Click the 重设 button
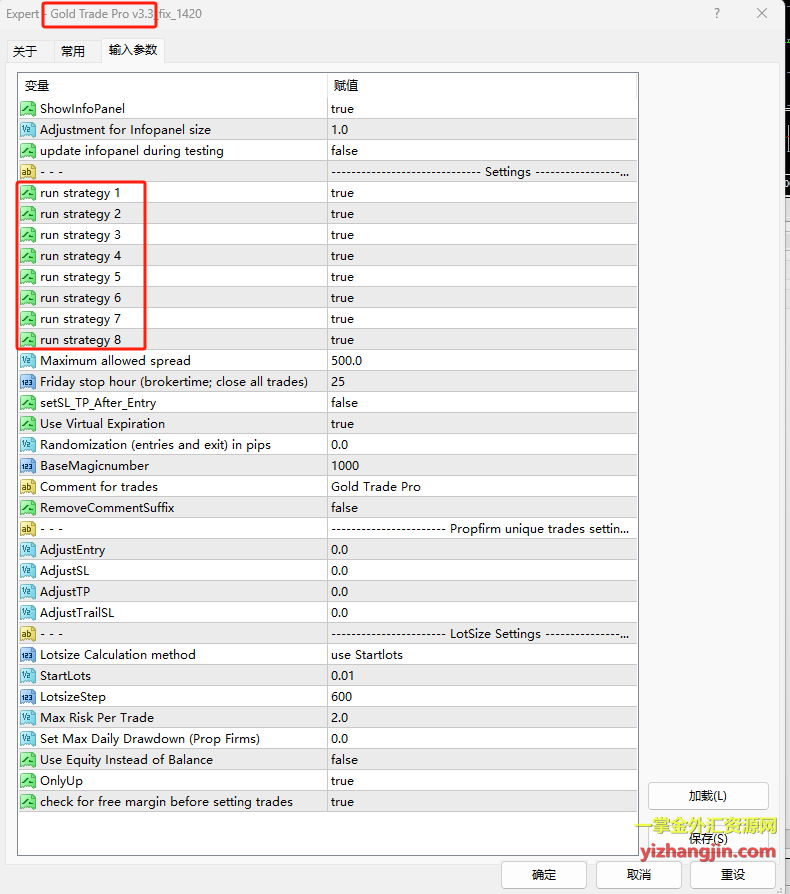The width and height of the screenshot is (790, 894). tap(732, 875)
